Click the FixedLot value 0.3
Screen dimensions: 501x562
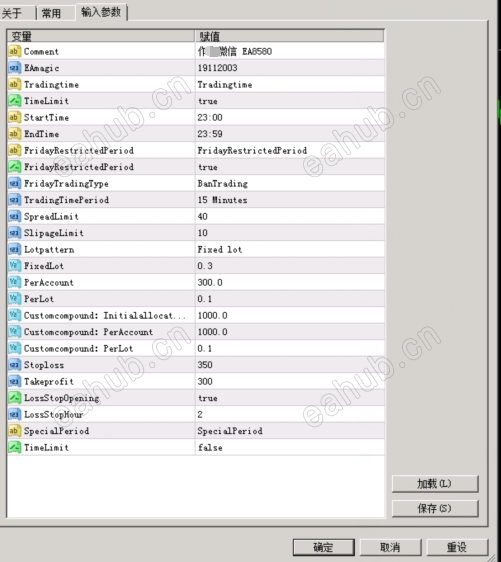[205, 266]
